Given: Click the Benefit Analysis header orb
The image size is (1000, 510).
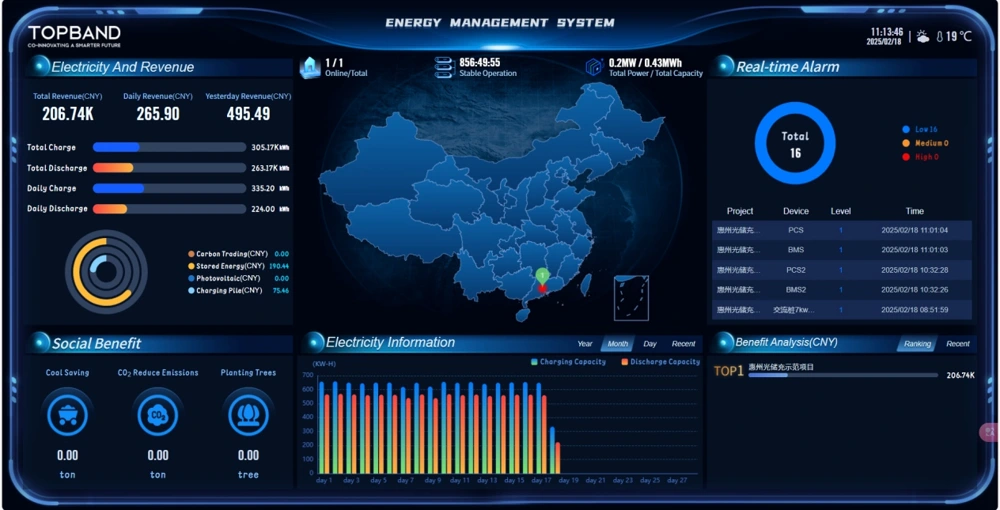Looking at the screenshot, I should (724, 342).
